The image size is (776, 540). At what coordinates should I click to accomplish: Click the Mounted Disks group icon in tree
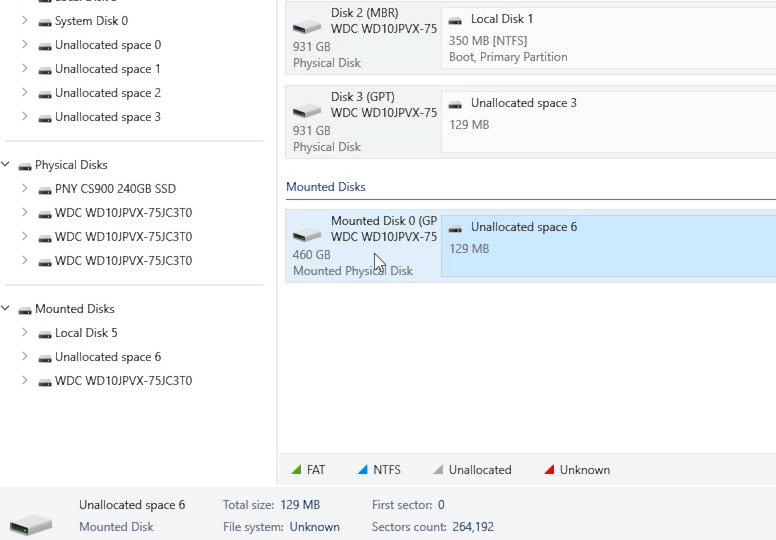(x=25, y=310)
